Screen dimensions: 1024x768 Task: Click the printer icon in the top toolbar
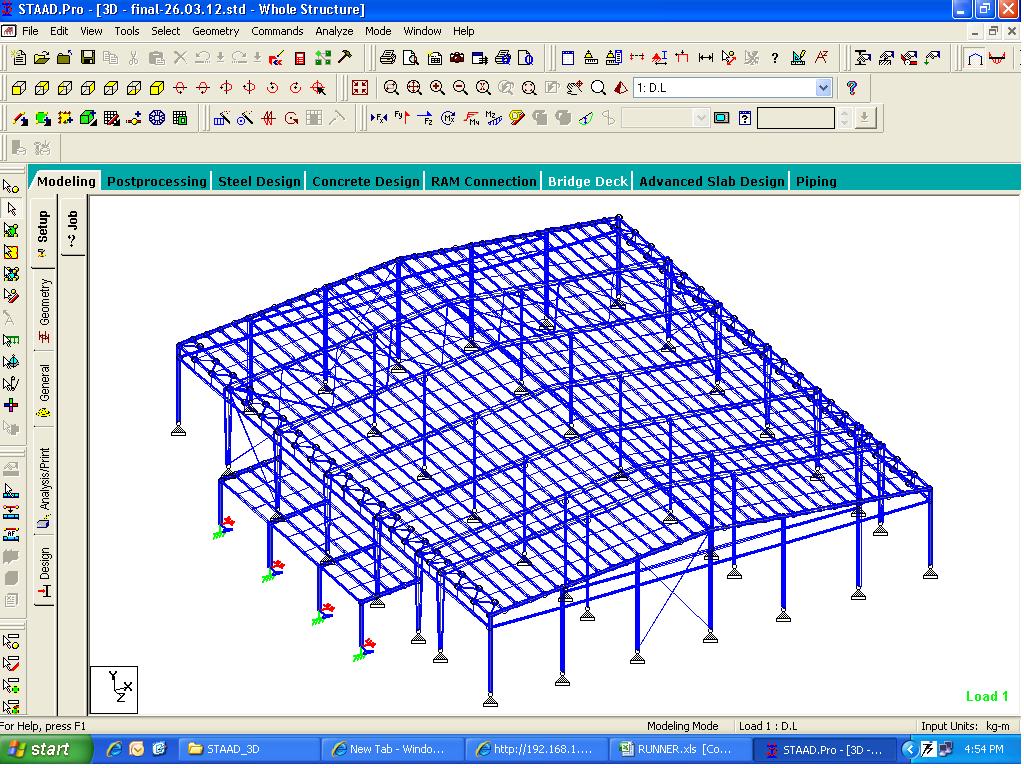click(x=387, y=58)
